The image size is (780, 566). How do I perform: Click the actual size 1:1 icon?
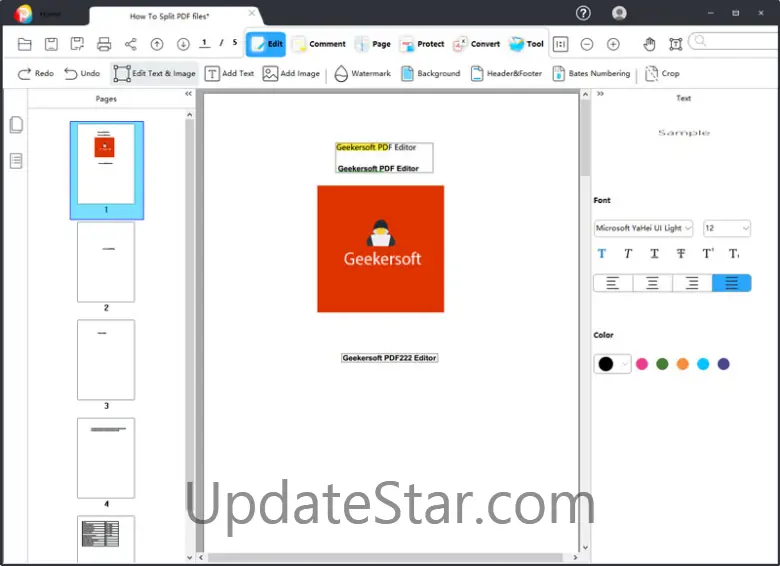pyautogui.click(x=560, y=44)
